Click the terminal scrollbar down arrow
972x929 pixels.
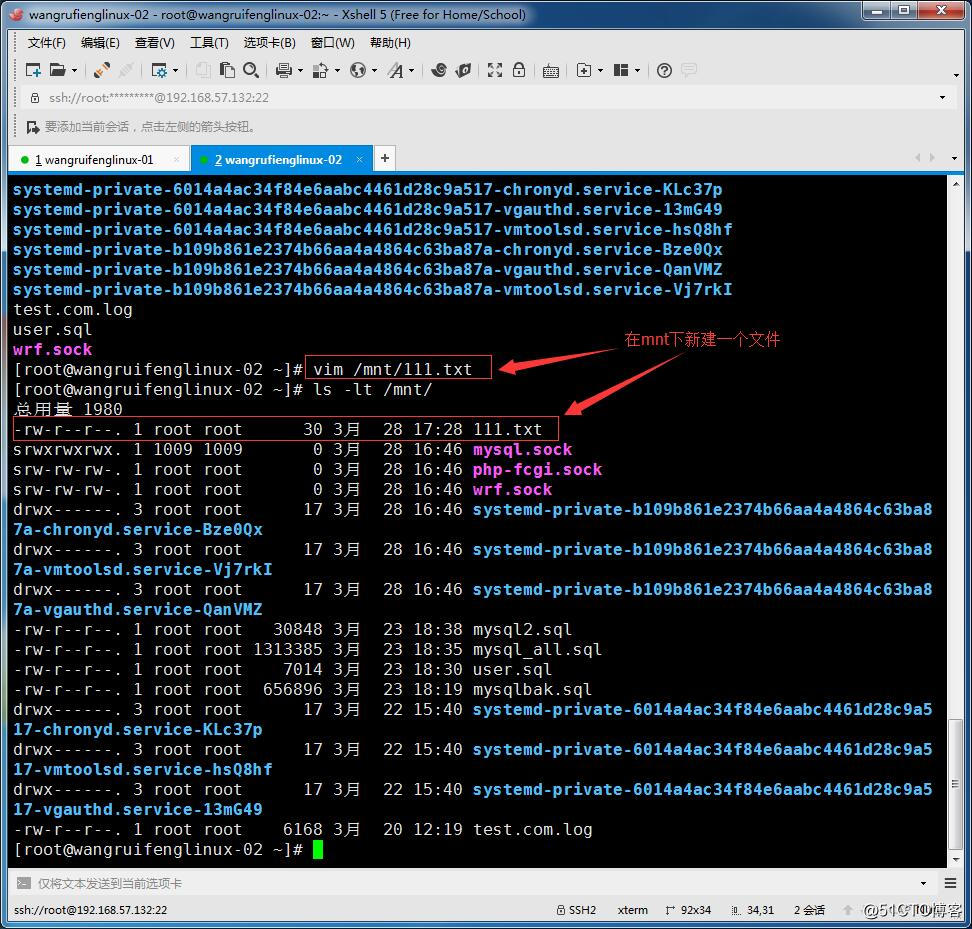click(x=956, y=860)
